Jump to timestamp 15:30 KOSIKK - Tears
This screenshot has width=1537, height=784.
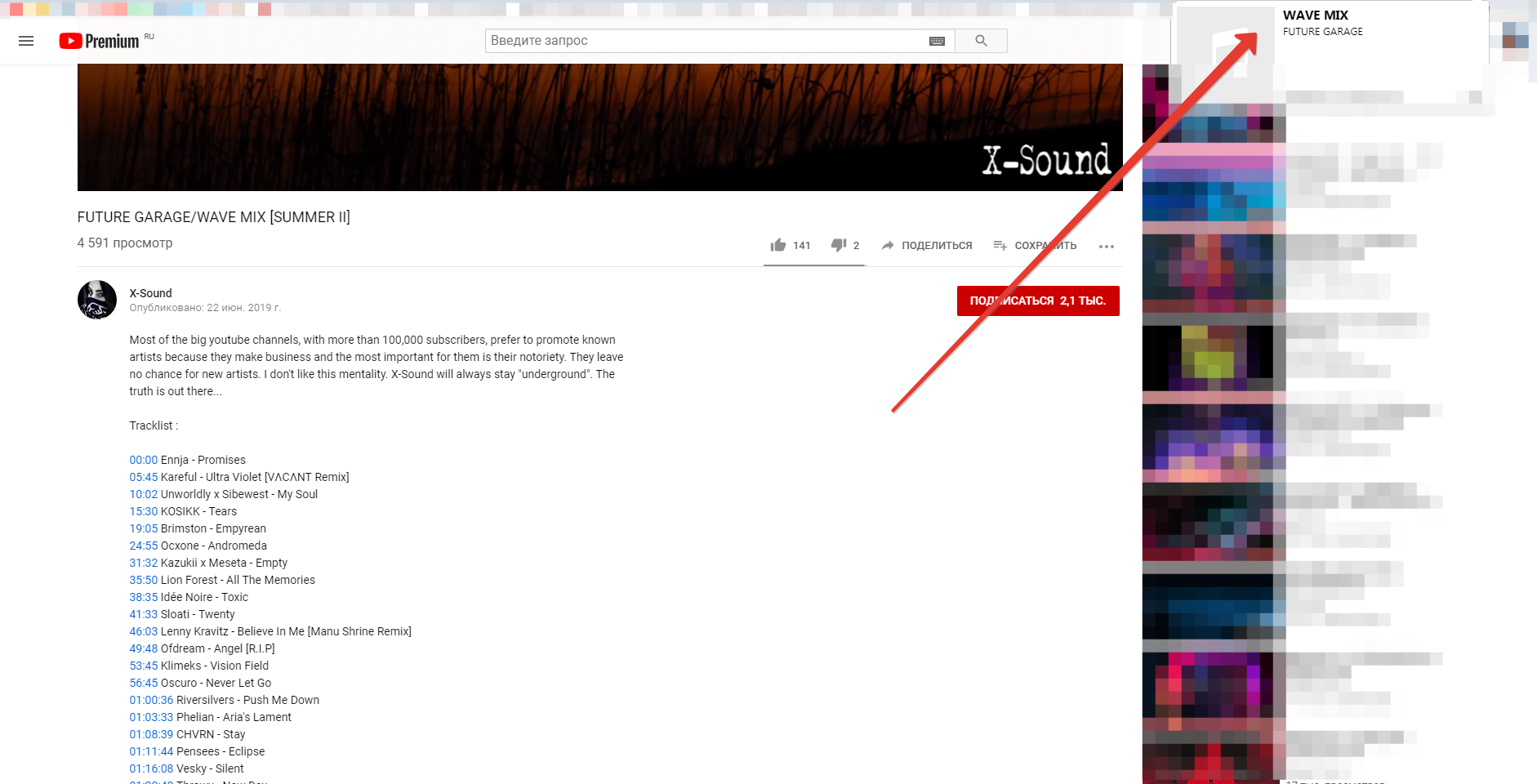pos(143,510)
